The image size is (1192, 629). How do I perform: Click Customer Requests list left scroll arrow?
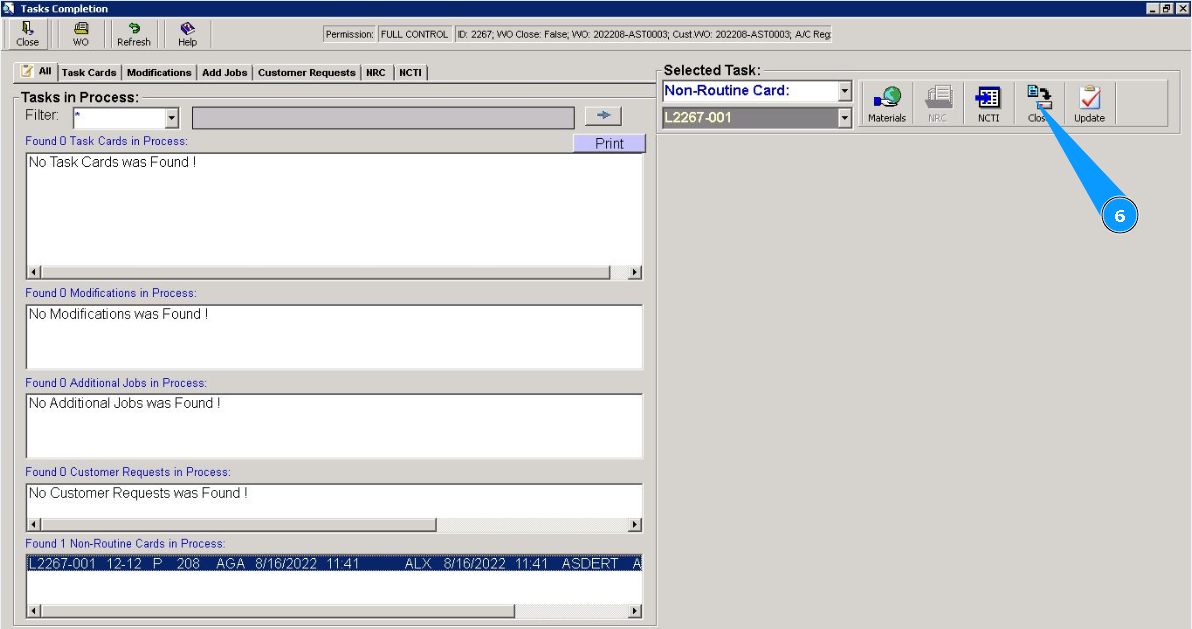click(33, 525)
